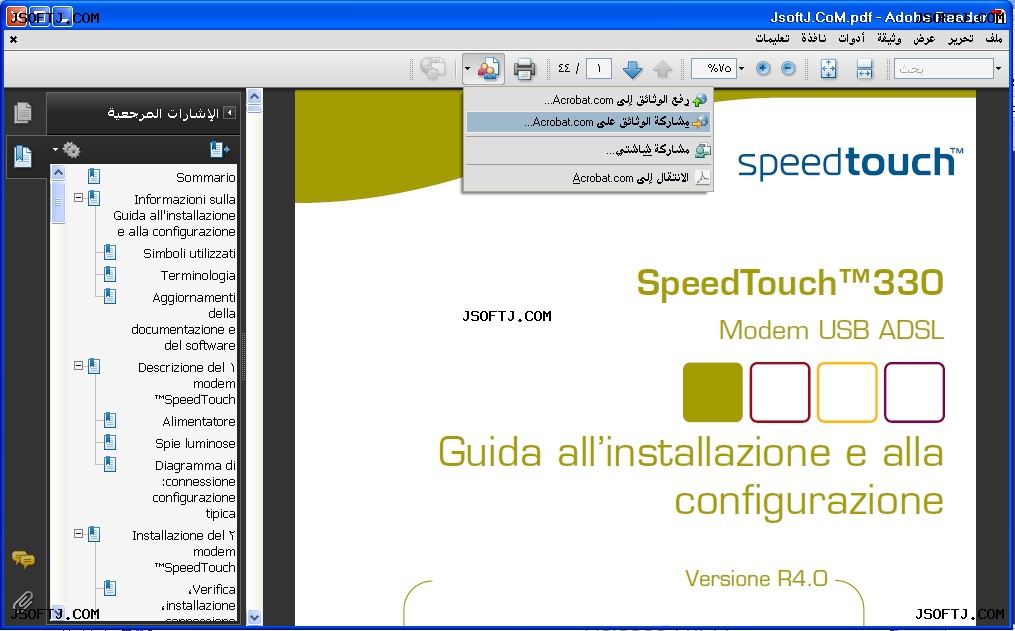Open the Pages thumbnails panel icon
Viewport: 1015px width, 631px height.
coord(23,113)
